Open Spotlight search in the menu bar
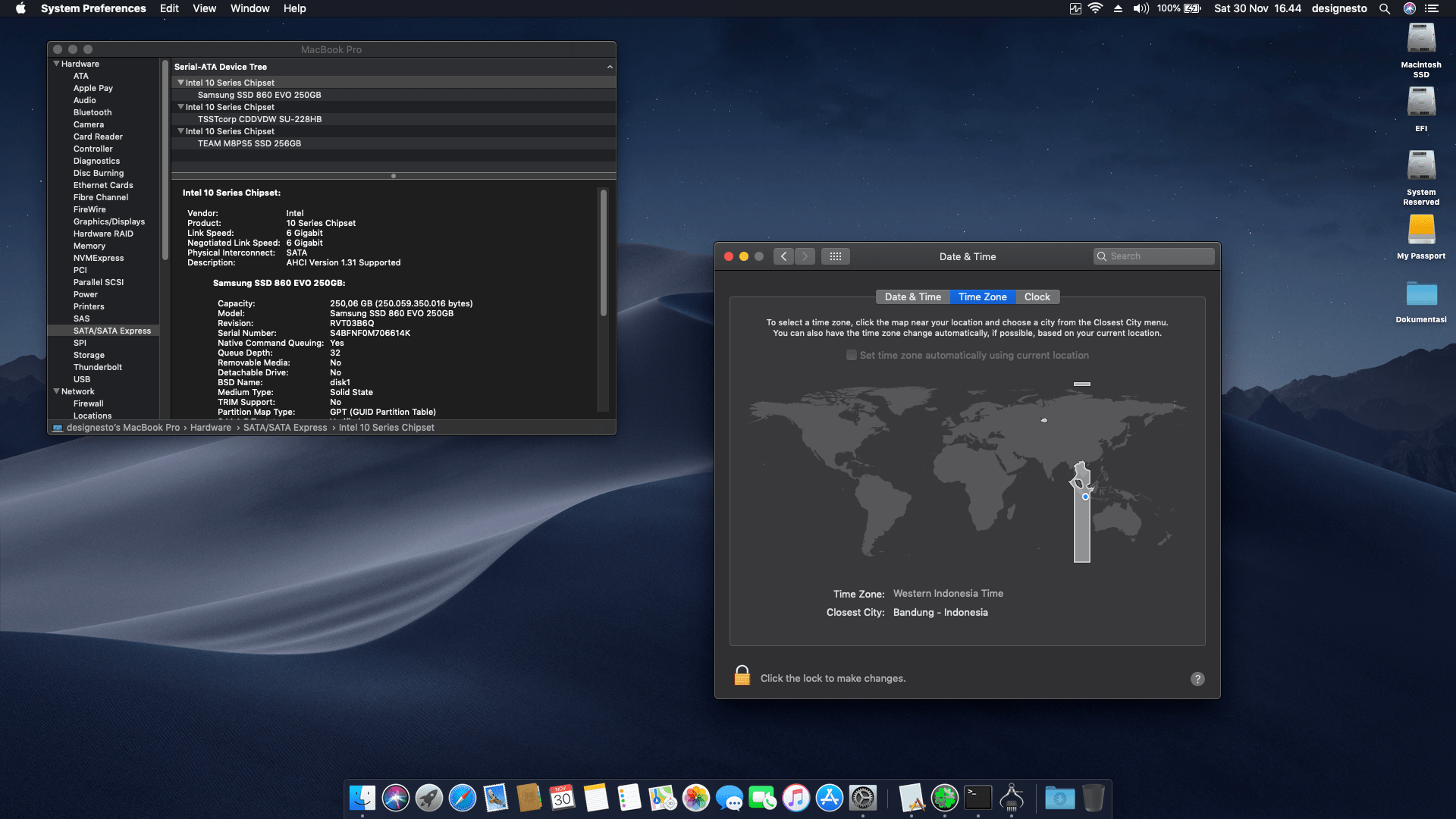The image size is (1456, 819). 1385,8
